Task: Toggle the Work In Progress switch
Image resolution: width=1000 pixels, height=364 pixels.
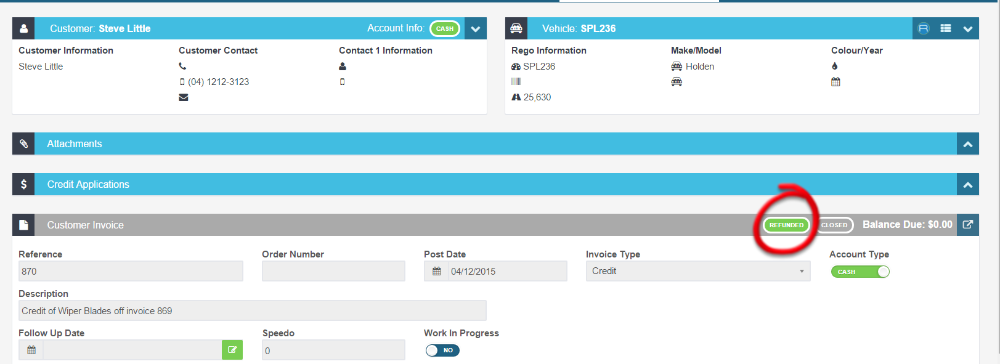Action: [x=442, y=351]
